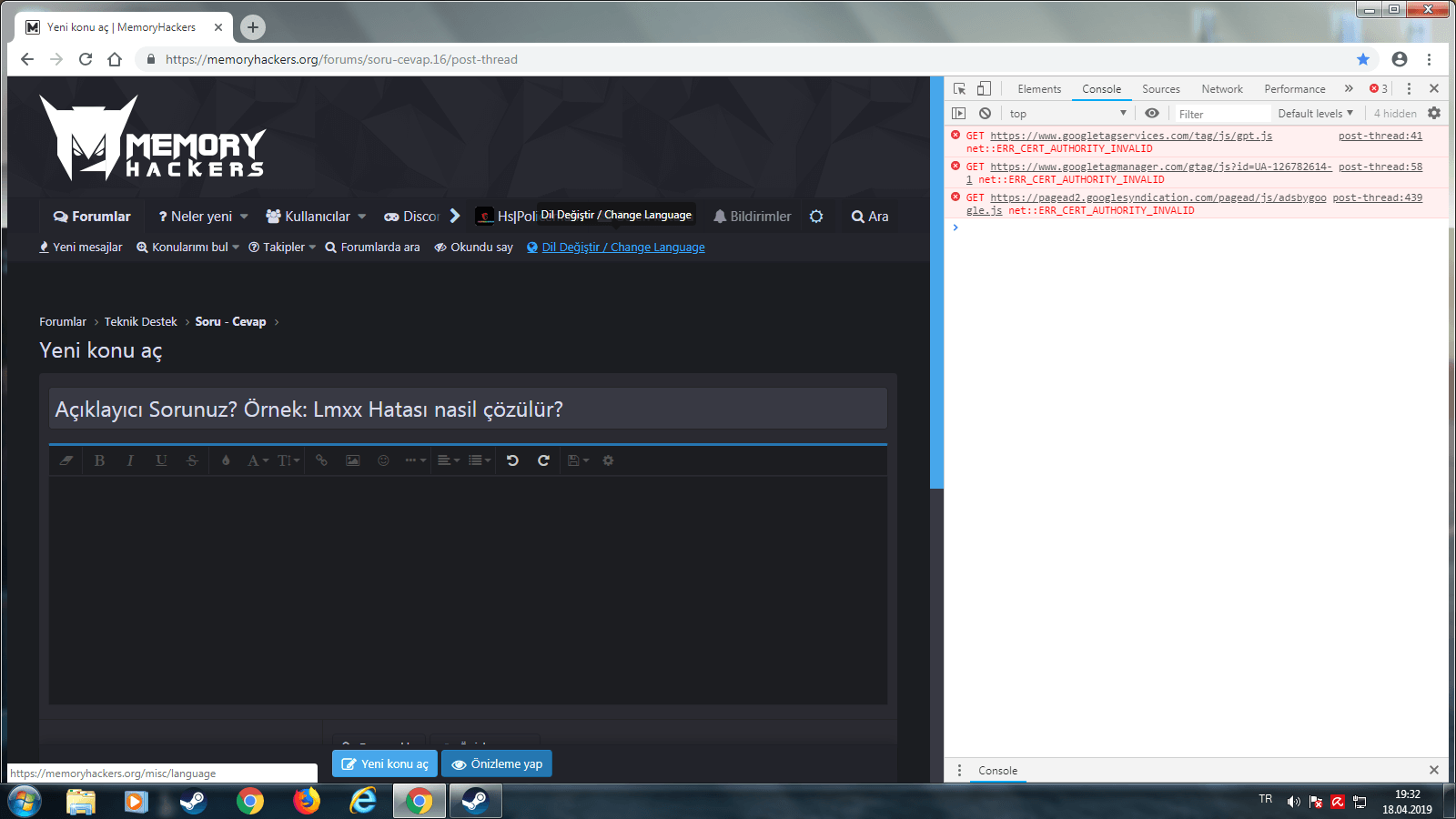This screenshot has width=1456, height=819.
Task: Toggle italic formatting in the editor
Action: tap(130, 460)
